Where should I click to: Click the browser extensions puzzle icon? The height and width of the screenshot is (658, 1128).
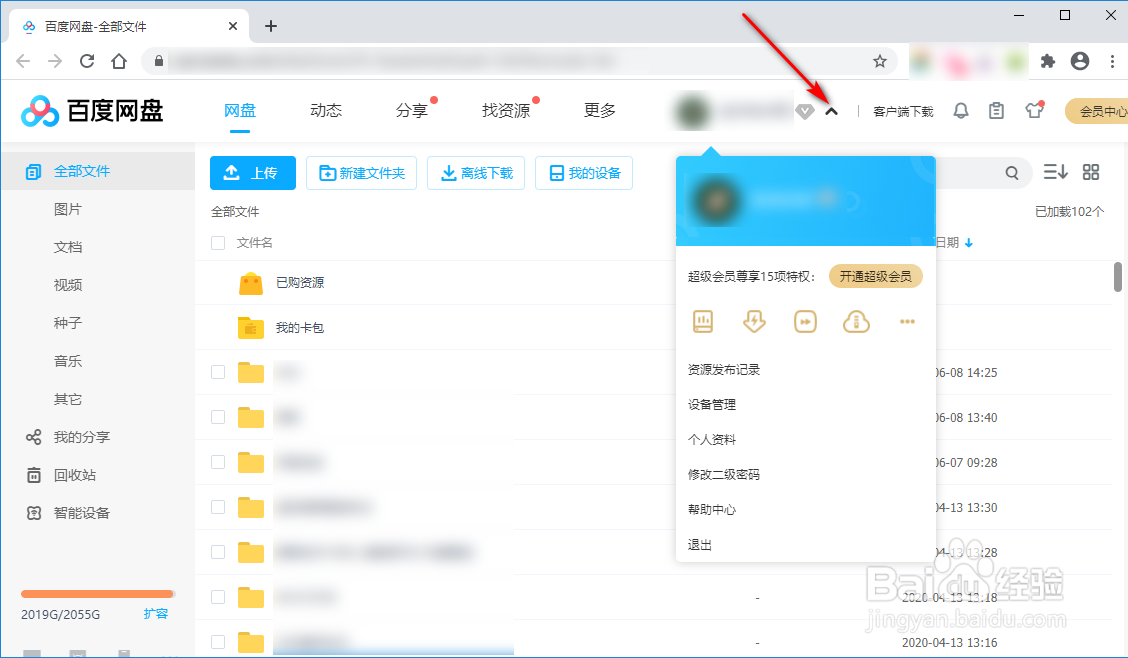1047,61
